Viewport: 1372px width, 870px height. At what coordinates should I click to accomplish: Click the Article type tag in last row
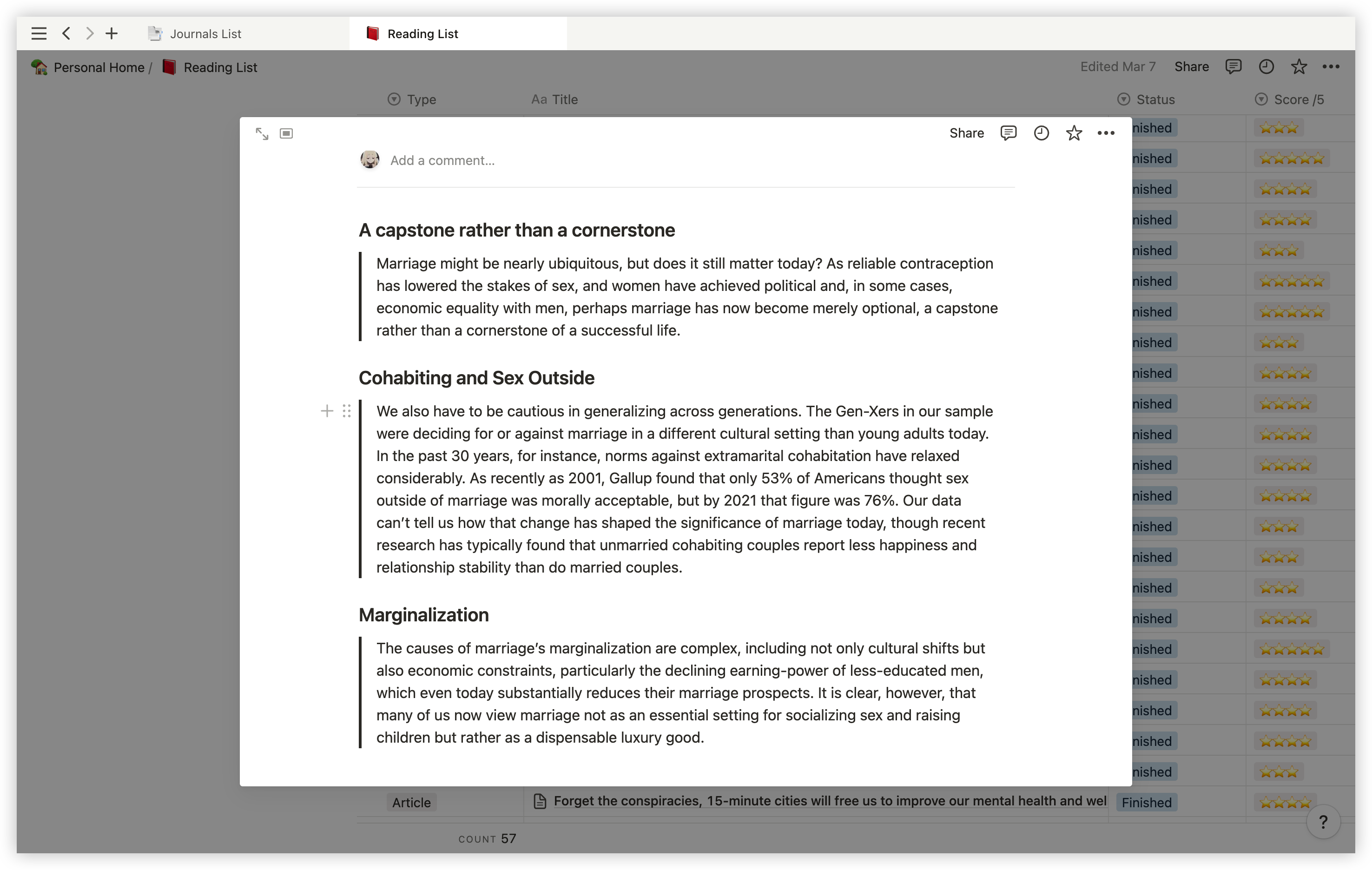point(411,802)
